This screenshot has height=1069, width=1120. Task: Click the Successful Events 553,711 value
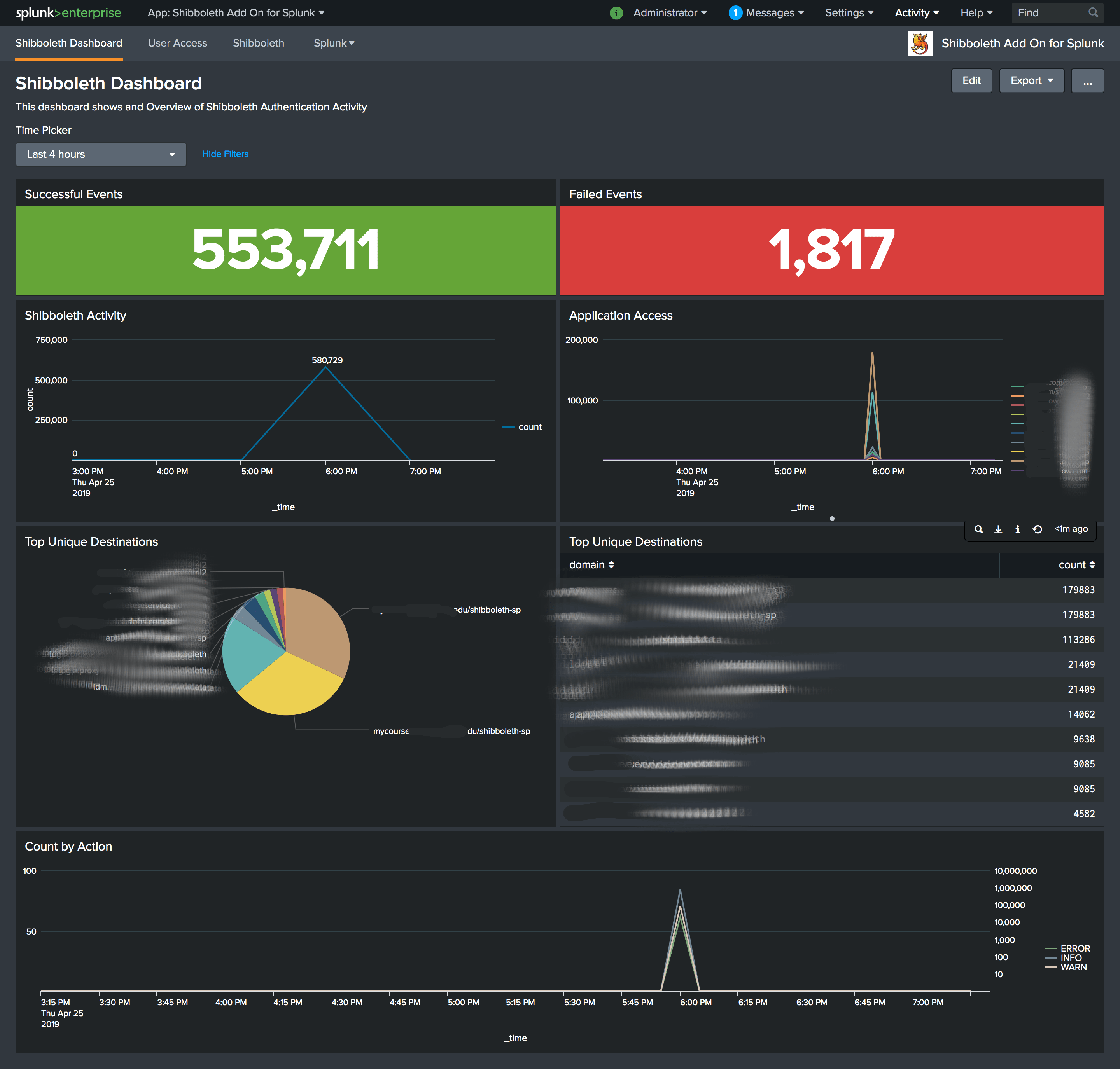tap(285, 250)
